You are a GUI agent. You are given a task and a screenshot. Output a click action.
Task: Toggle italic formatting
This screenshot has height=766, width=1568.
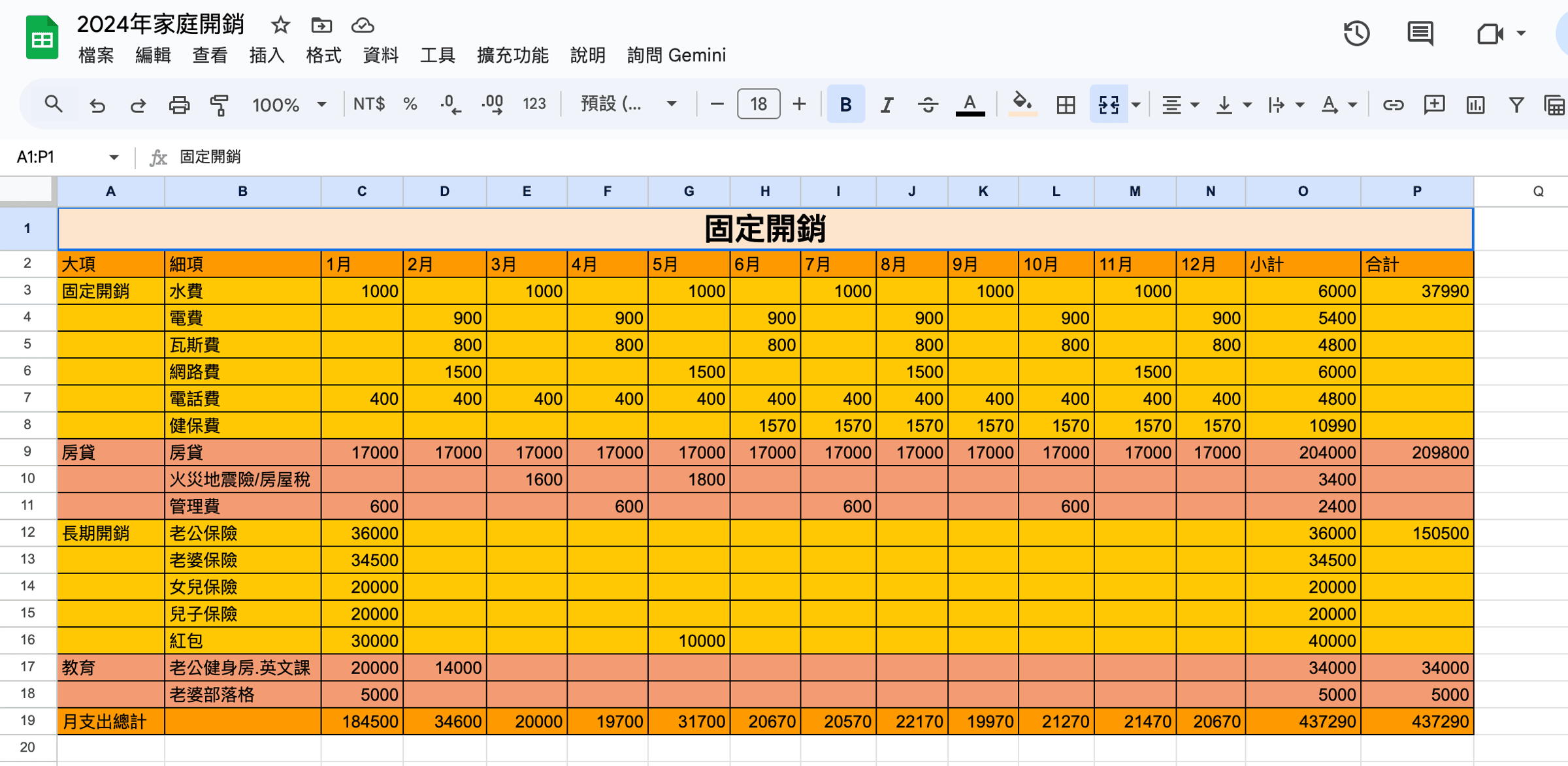pos(887,104)
